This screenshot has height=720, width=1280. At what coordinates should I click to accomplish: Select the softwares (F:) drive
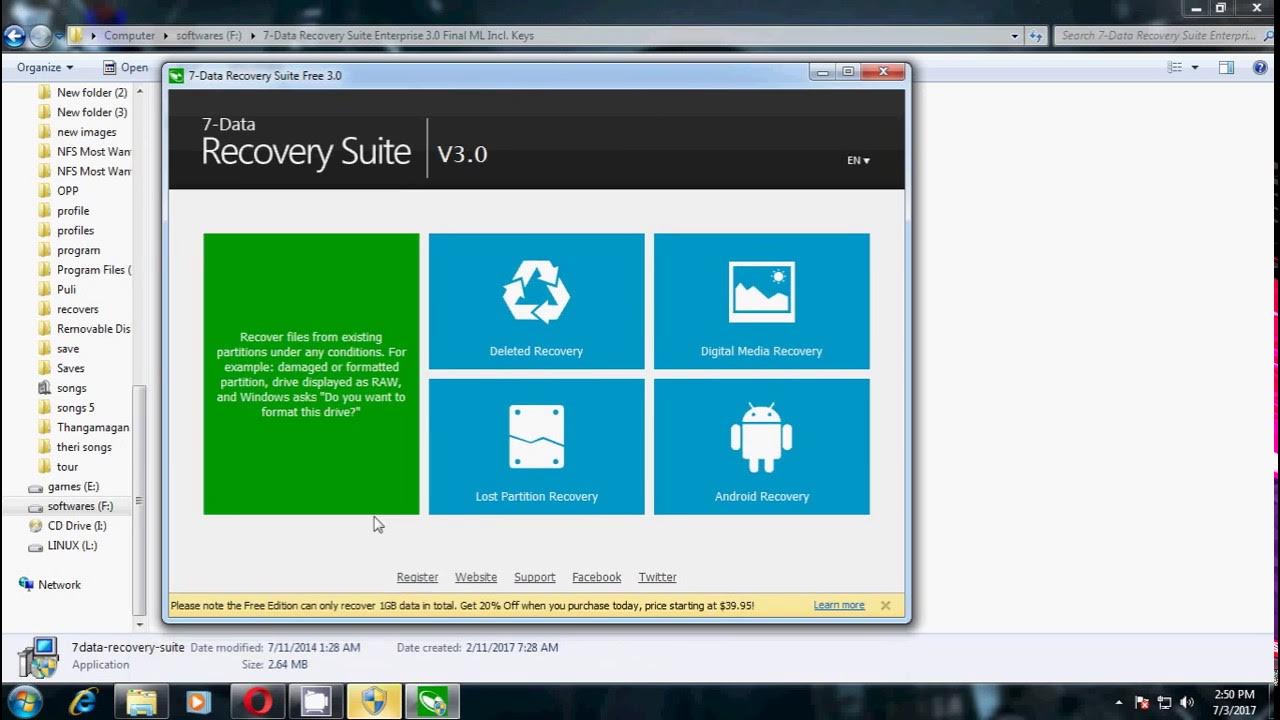(x=80, y=506)
